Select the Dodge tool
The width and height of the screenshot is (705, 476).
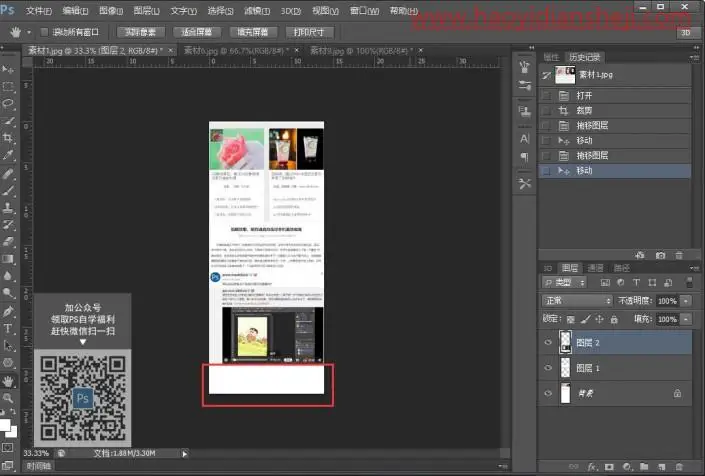(x=8, y=294)
